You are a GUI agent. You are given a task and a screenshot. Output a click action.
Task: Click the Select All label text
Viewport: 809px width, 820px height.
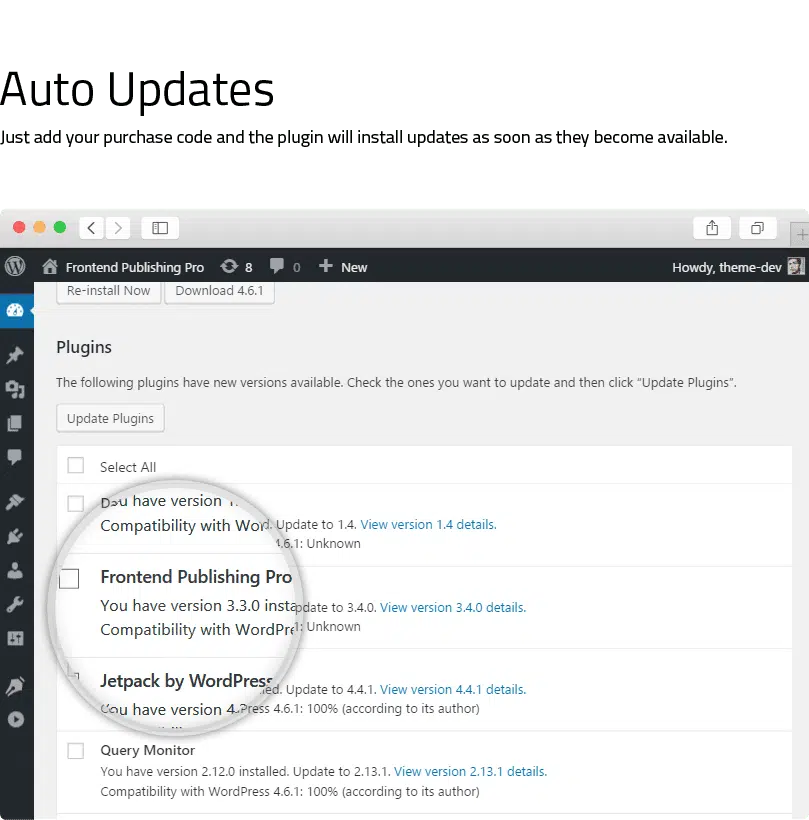(128, 467)
